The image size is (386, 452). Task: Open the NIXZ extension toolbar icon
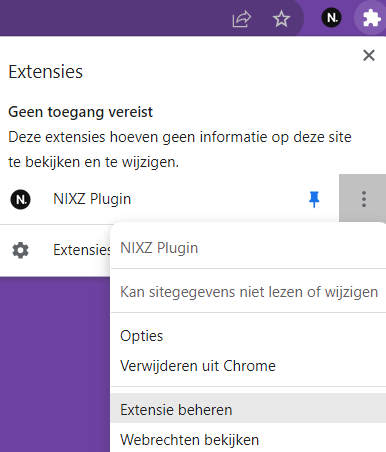pyautogui.click(x=331, y=18)
